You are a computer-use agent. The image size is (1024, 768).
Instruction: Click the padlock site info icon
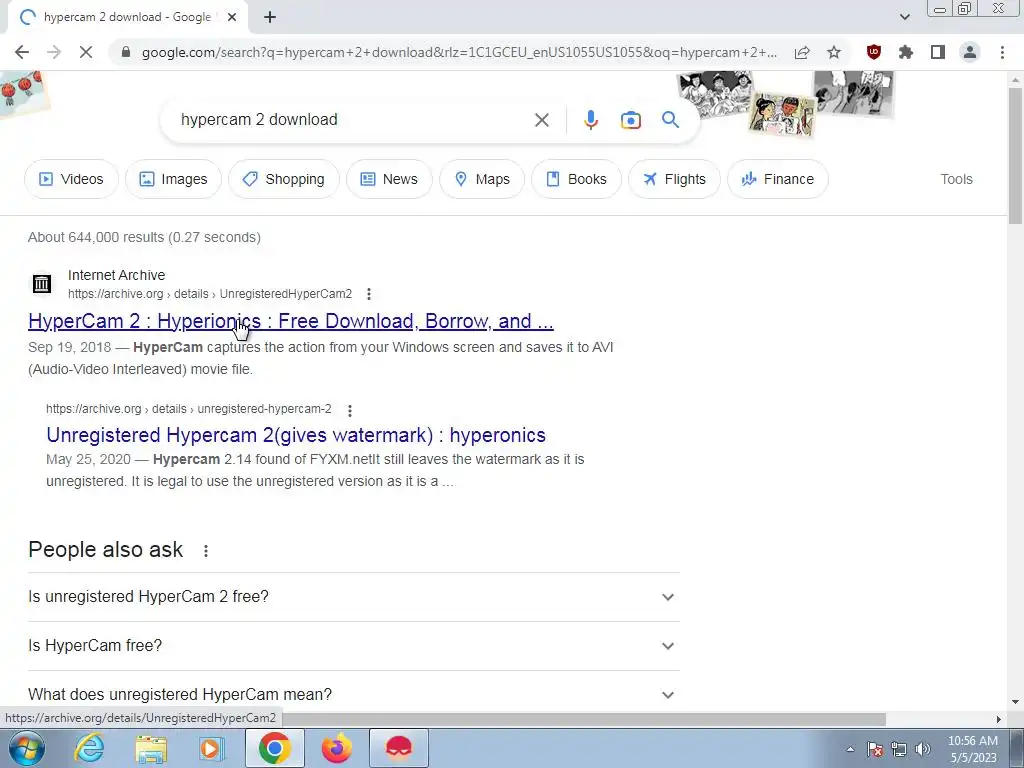[x=126, y=52]
